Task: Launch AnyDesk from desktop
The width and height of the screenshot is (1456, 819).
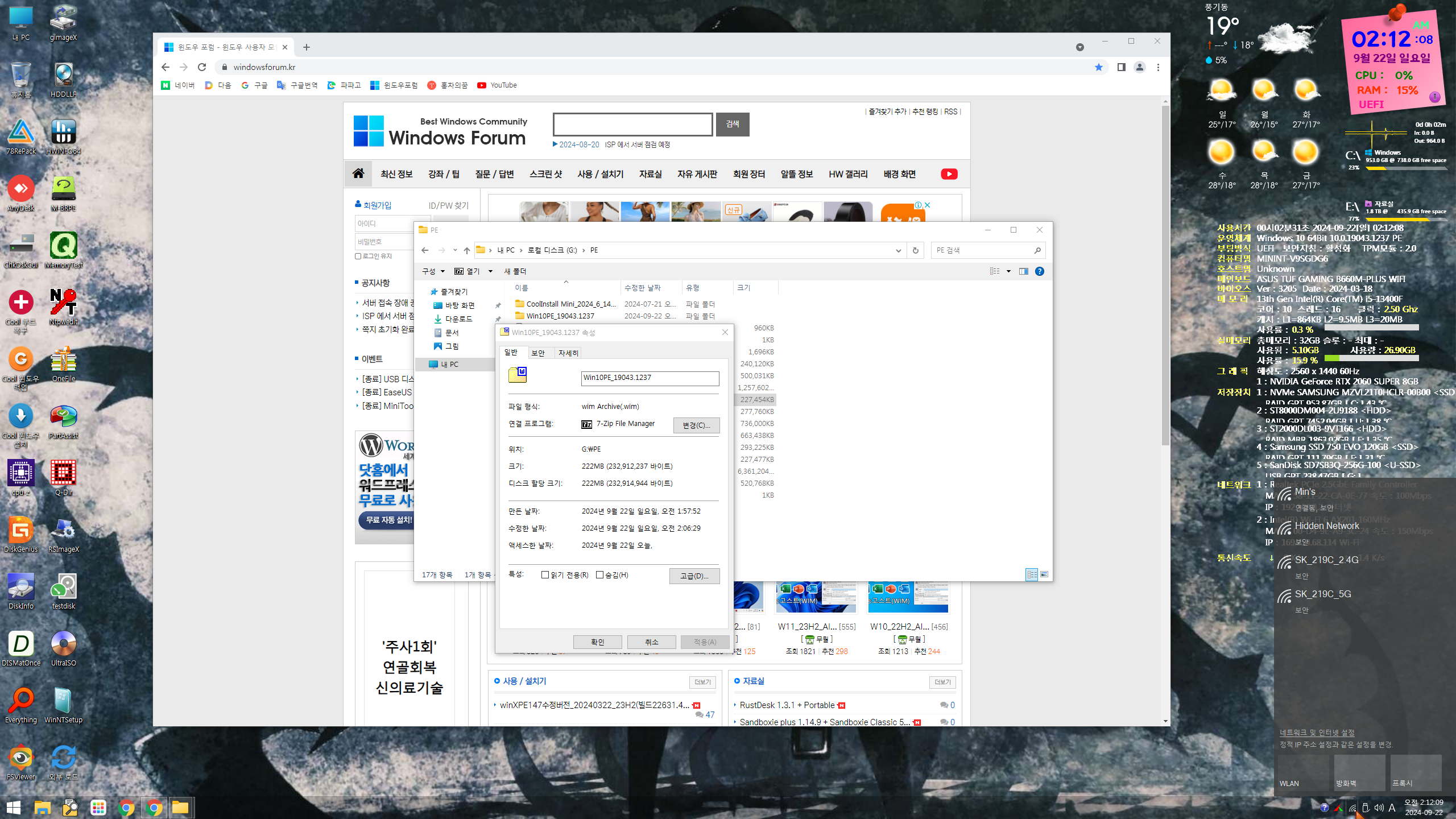Action: [21, 194]
